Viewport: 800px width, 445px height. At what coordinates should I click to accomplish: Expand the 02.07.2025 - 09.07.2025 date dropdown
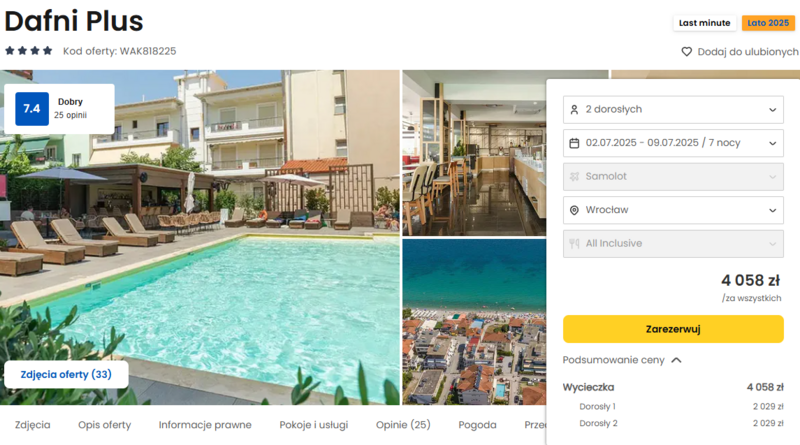coord(673,143)
